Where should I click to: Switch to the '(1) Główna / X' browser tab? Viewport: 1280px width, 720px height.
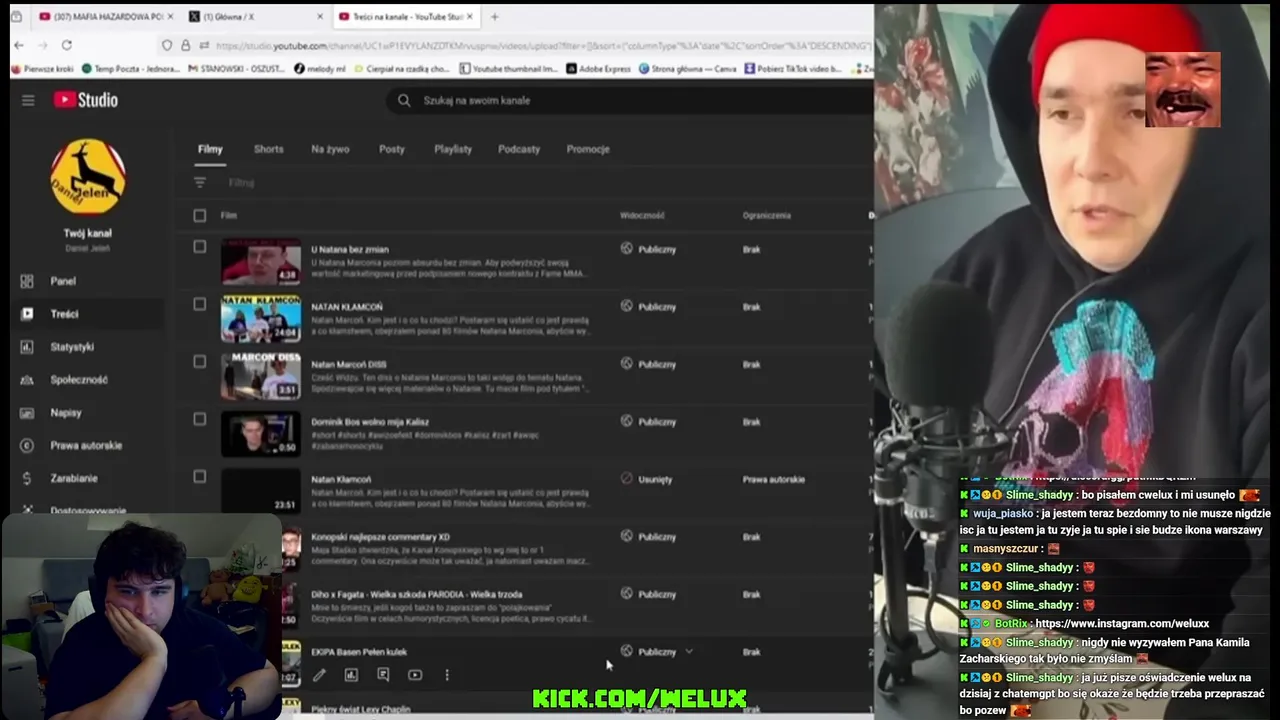[254, 17]
